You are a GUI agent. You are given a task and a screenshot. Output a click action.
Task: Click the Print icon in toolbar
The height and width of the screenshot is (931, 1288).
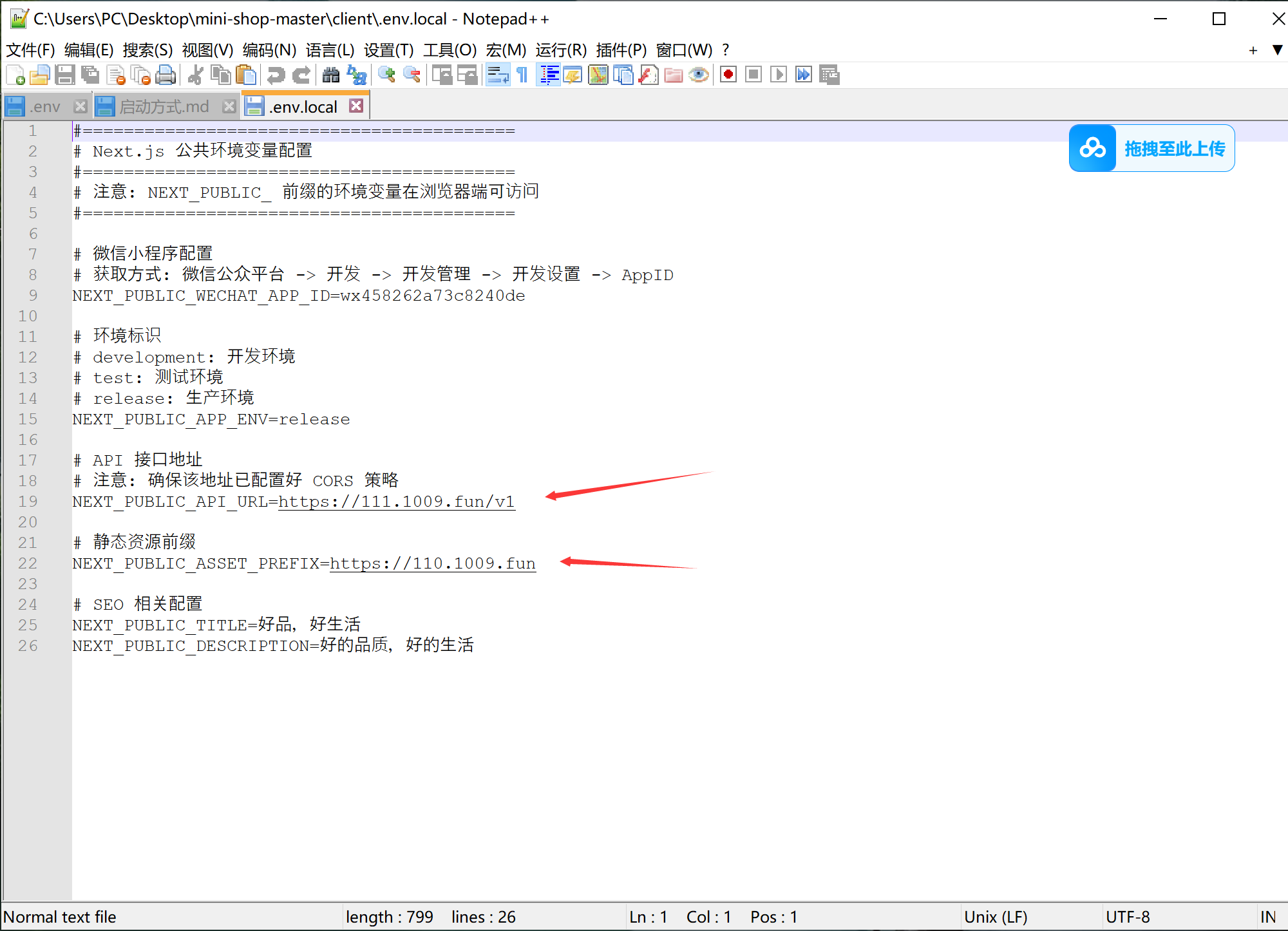click(166, 75)
